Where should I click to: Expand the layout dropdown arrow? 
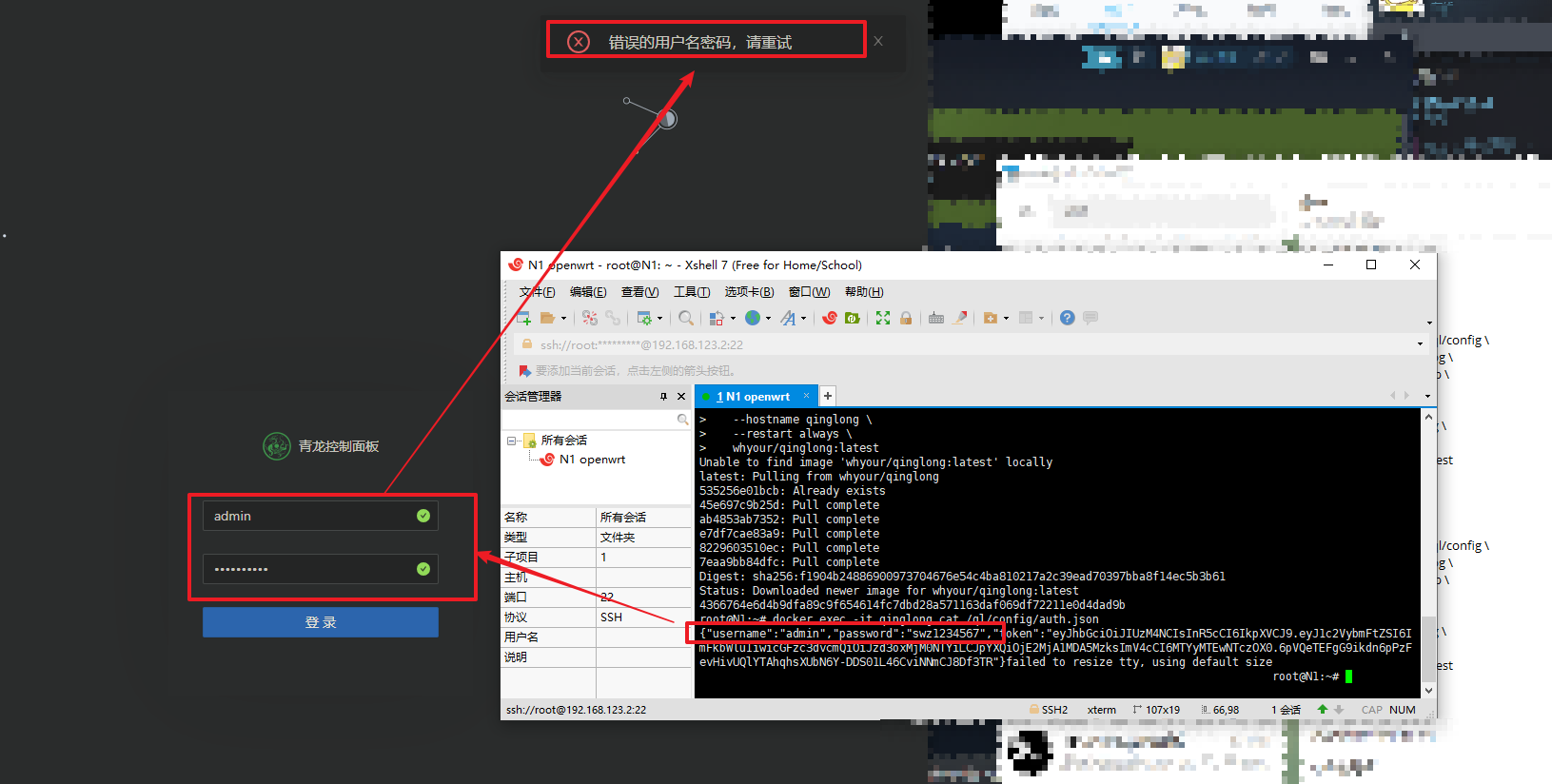point(1041,319)
